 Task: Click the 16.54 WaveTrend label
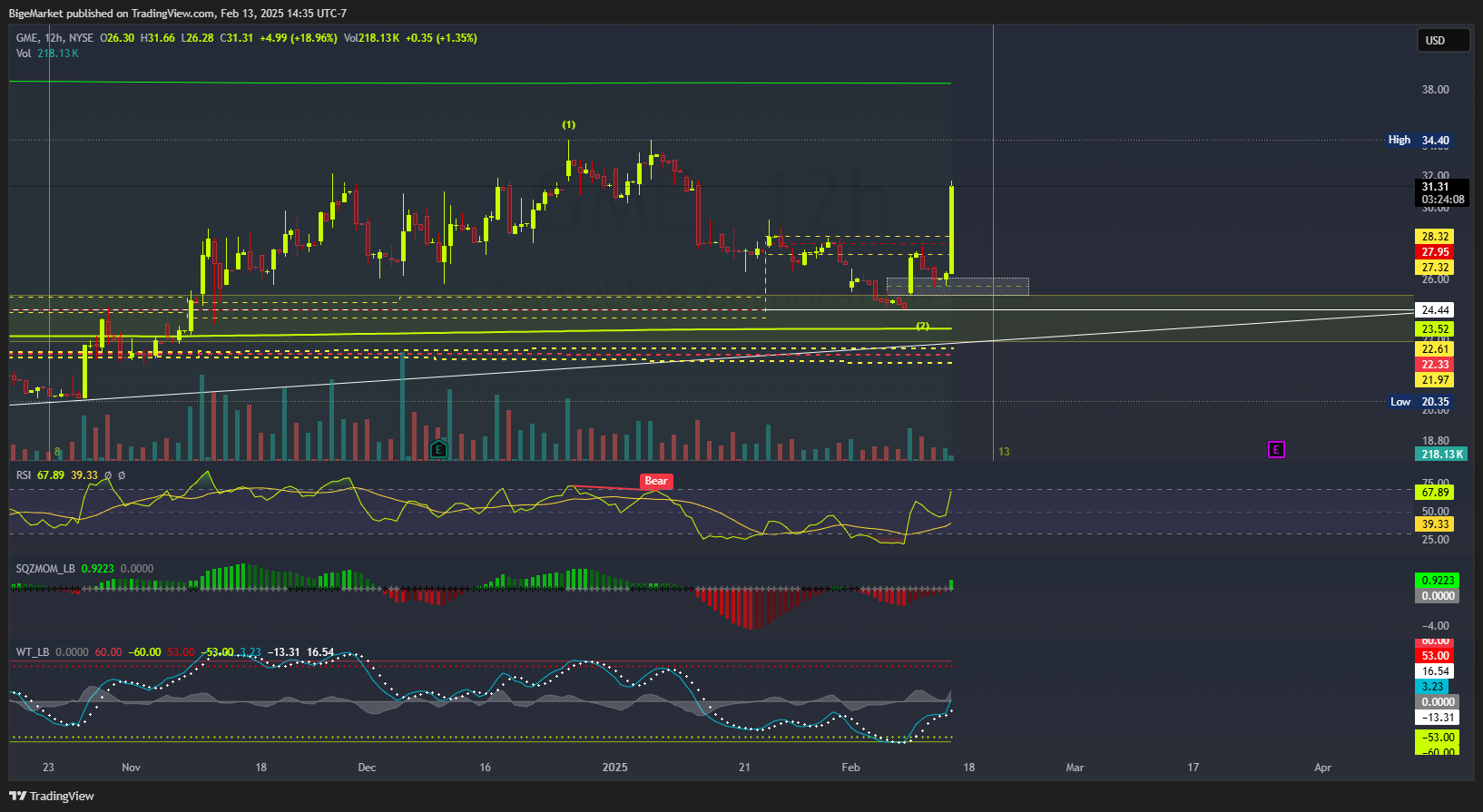tap(1434, 671)
